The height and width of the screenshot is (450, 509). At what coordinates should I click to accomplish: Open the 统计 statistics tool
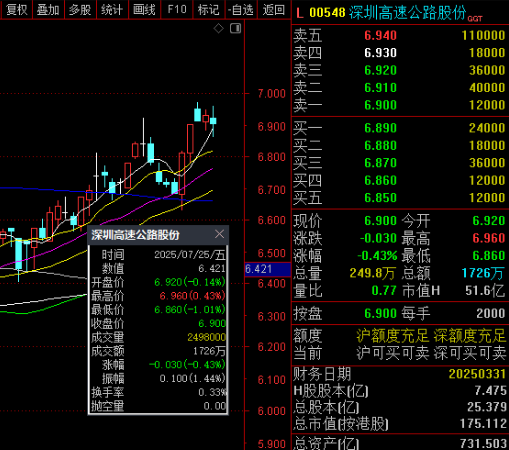pos(112,9)
